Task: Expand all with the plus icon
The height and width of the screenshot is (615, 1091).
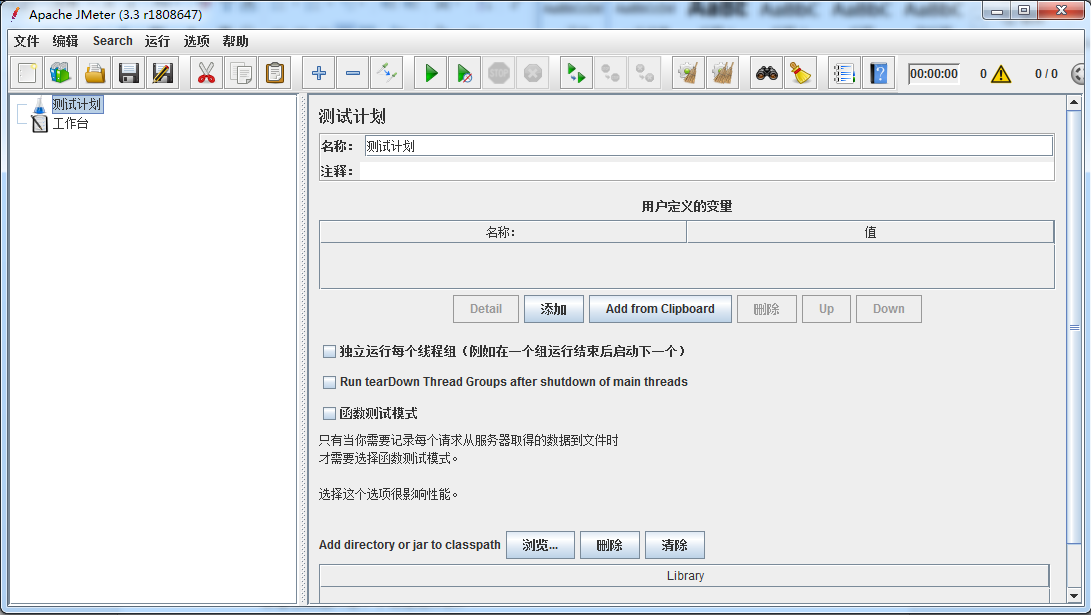Action: tap(319, 72)
